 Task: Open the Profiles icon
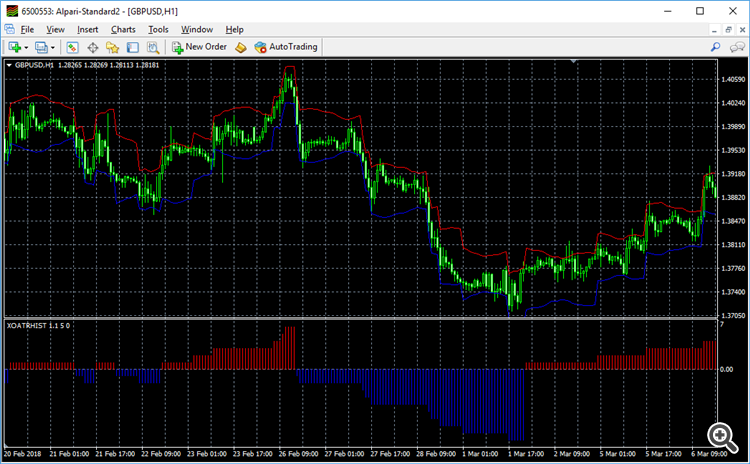pos(42,47)
